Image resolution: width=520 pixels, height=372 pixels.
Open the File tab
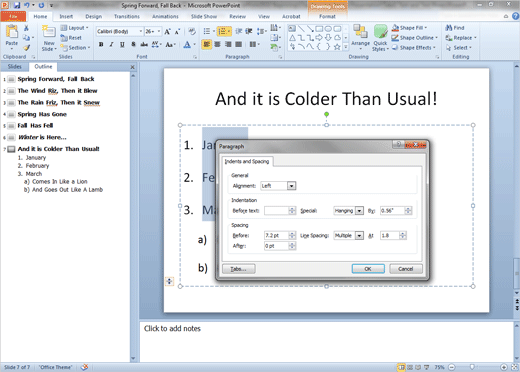13,16
